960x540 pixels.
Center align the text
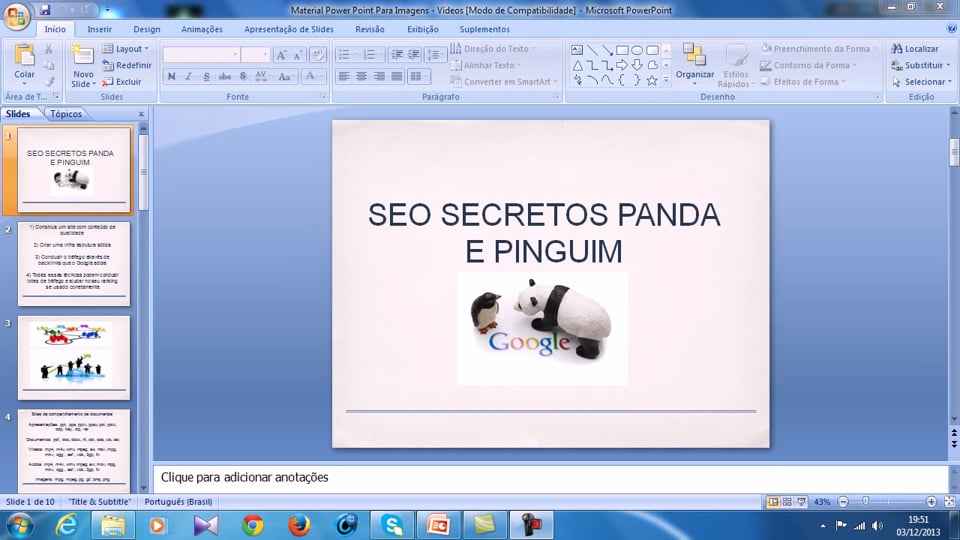(x=362, y=77)
